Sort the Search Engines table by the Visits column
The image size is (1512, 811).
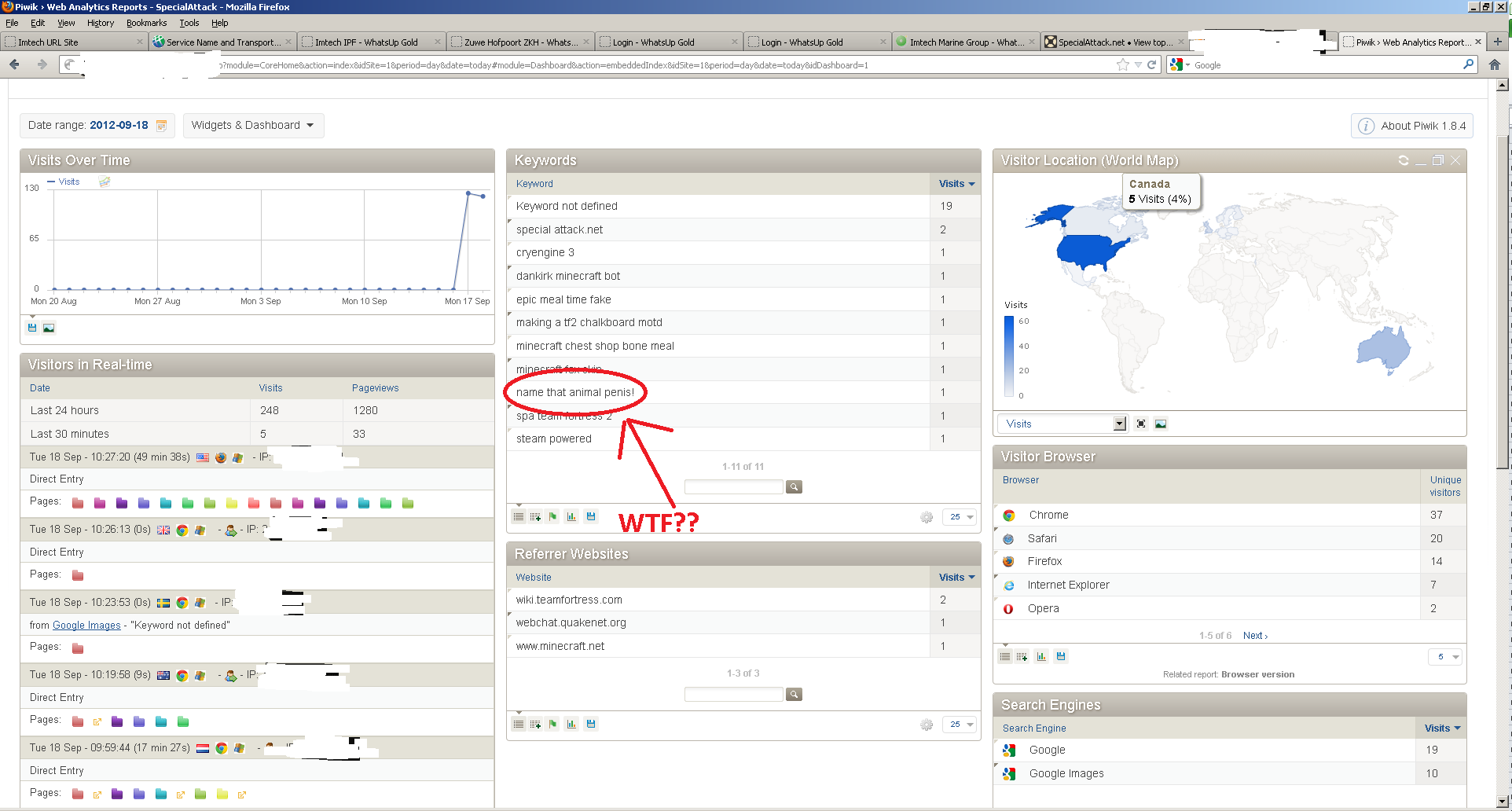point(1442,728)
